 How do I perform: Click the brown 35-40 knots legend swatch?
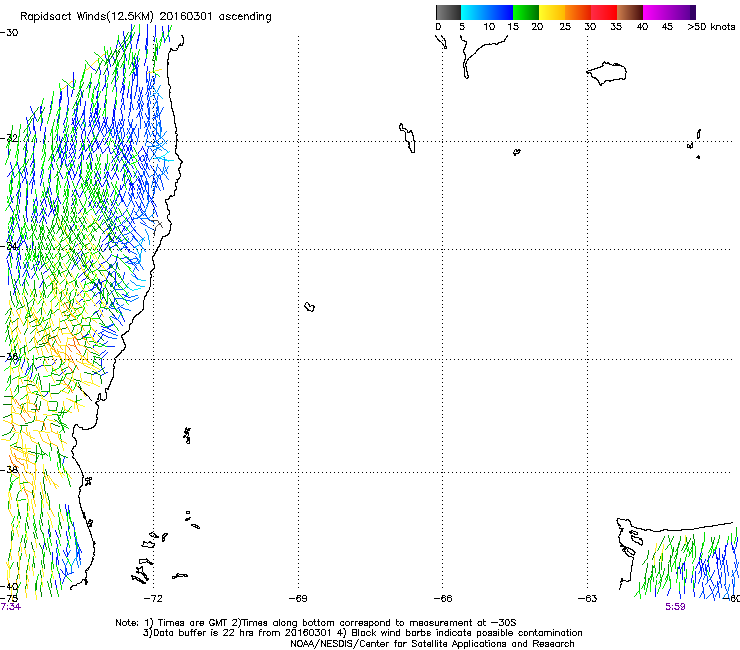pos(630,12)
